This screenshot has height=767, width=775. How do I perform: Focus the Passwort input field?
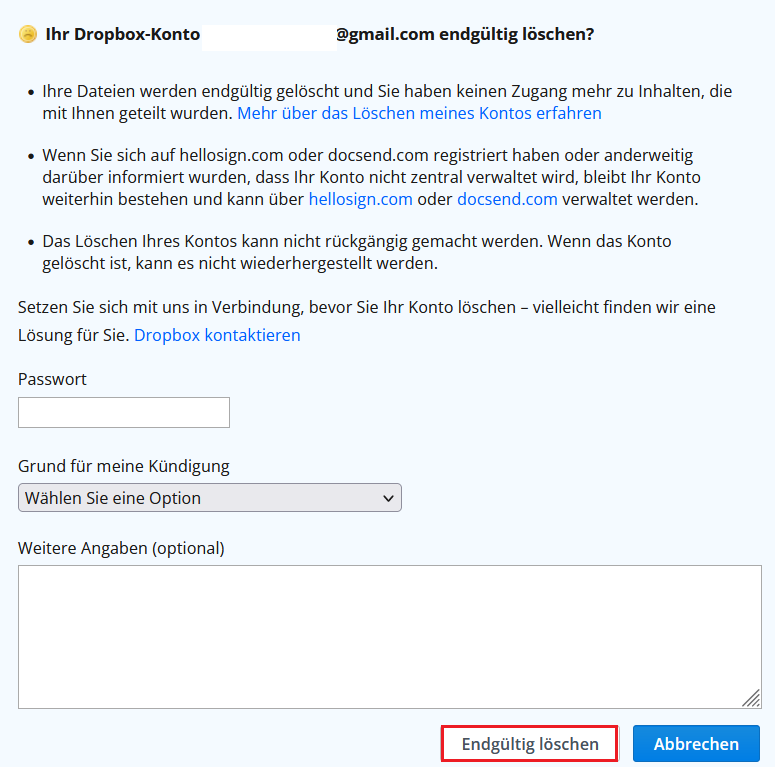pyautogui.click(x=124, y=412)
